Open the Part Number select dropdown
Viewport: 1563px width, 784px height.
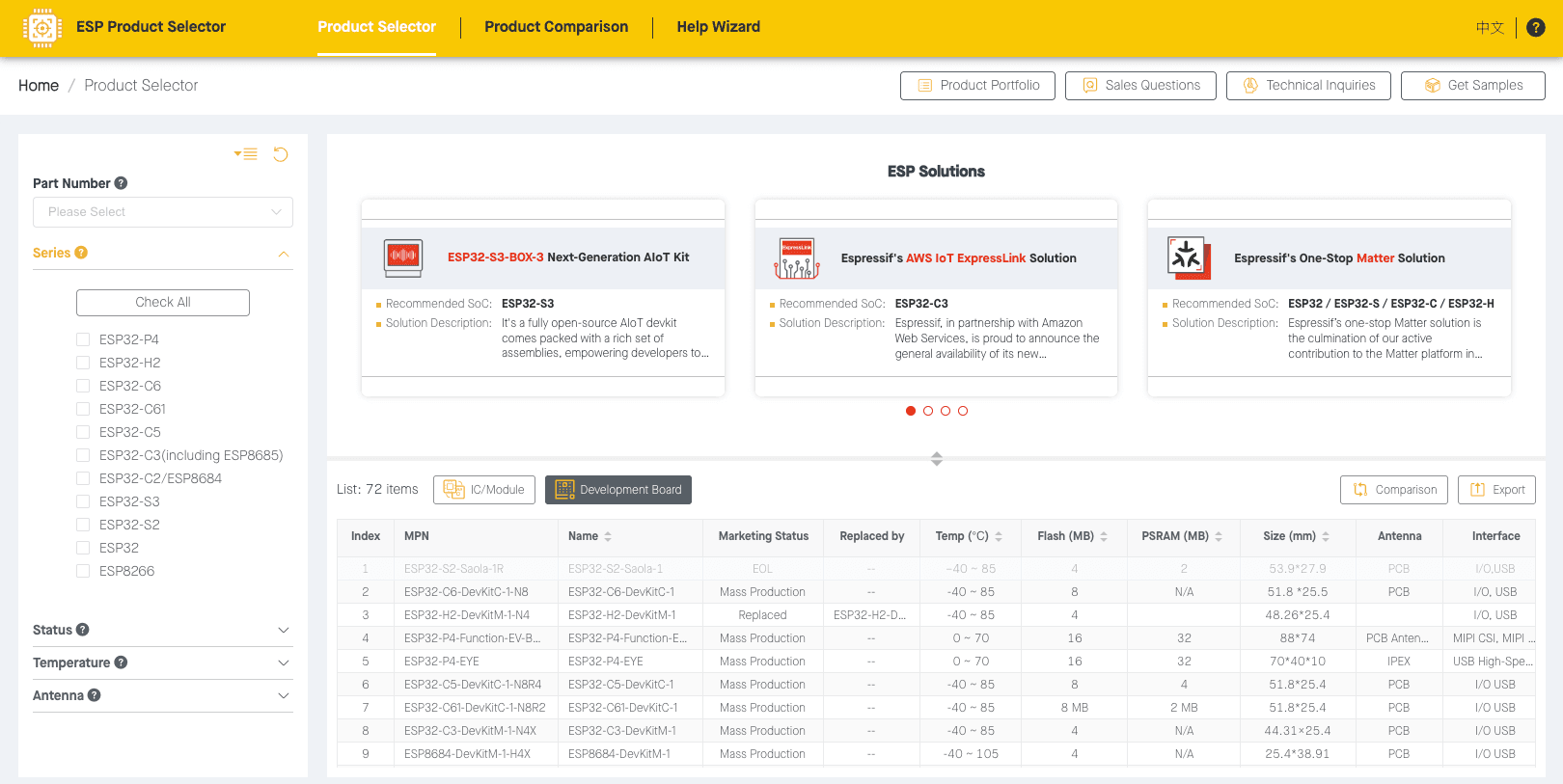tap(163, 212)
